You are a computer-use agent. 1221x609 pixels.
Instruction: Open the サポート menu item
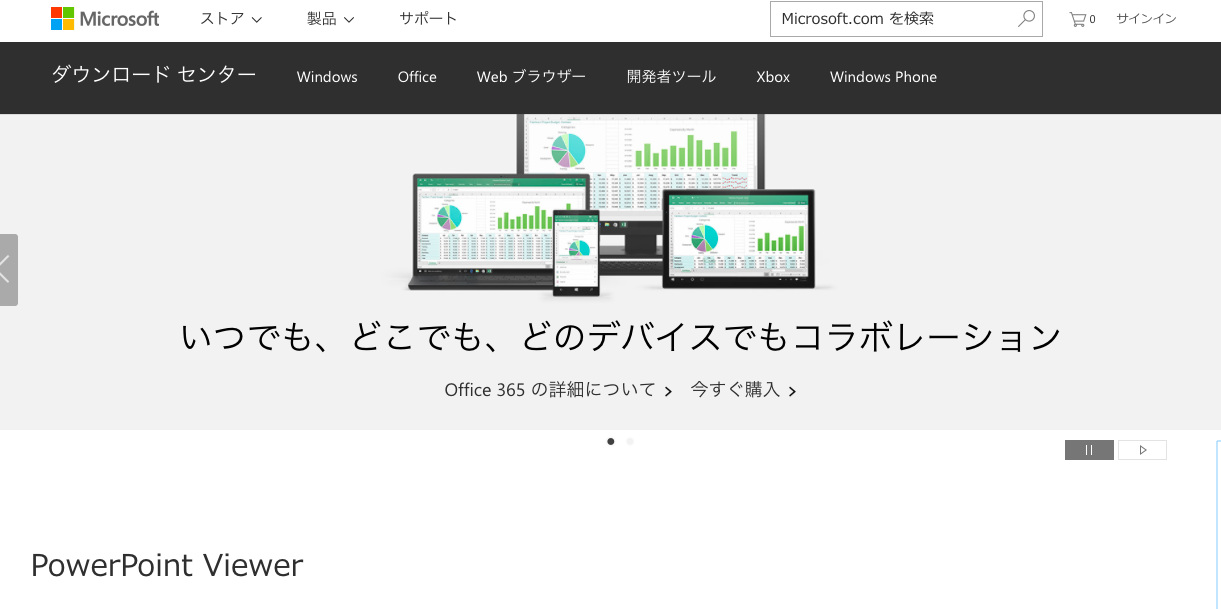click(x=428, y=18)
